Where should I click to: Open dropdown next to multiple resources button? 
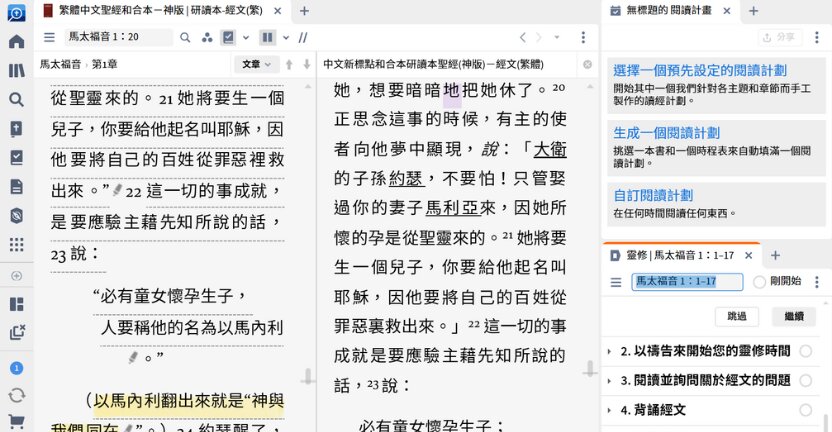(286, 37)
